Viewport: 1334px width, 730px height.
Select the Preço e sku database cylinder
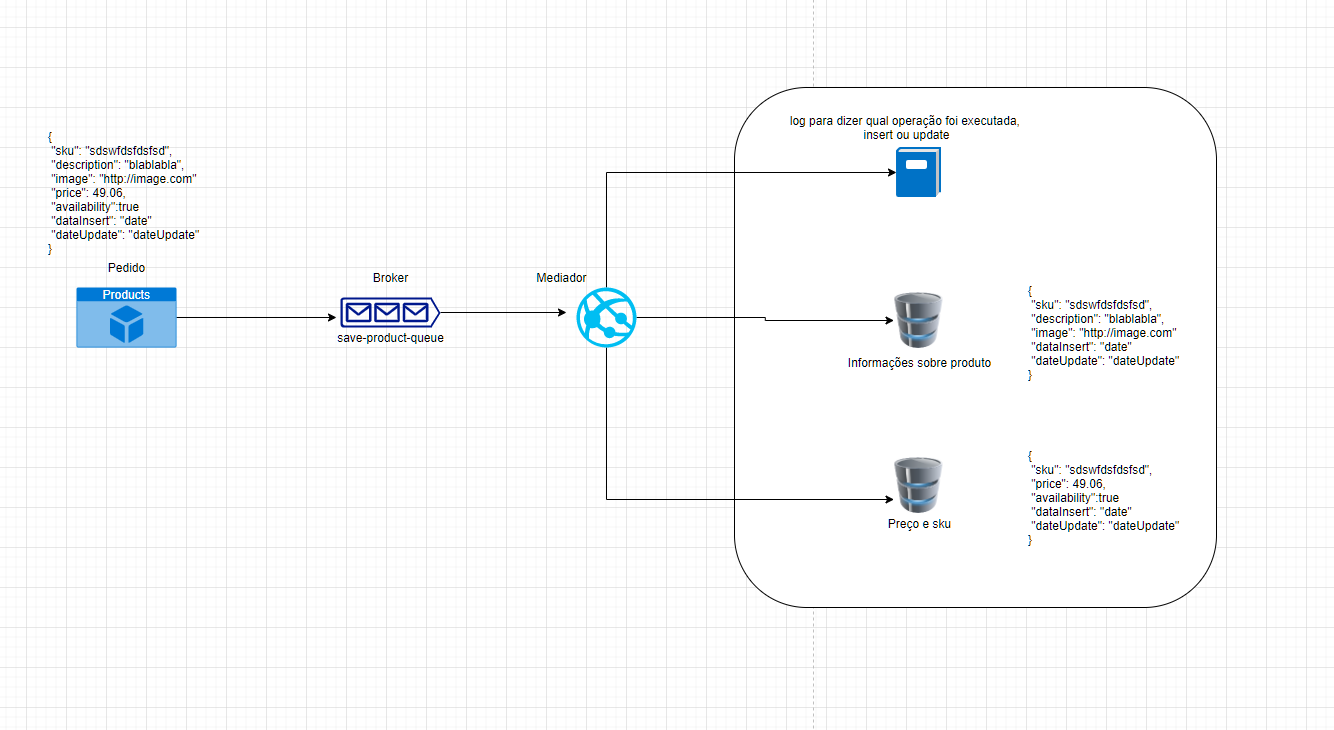[917, 483]
